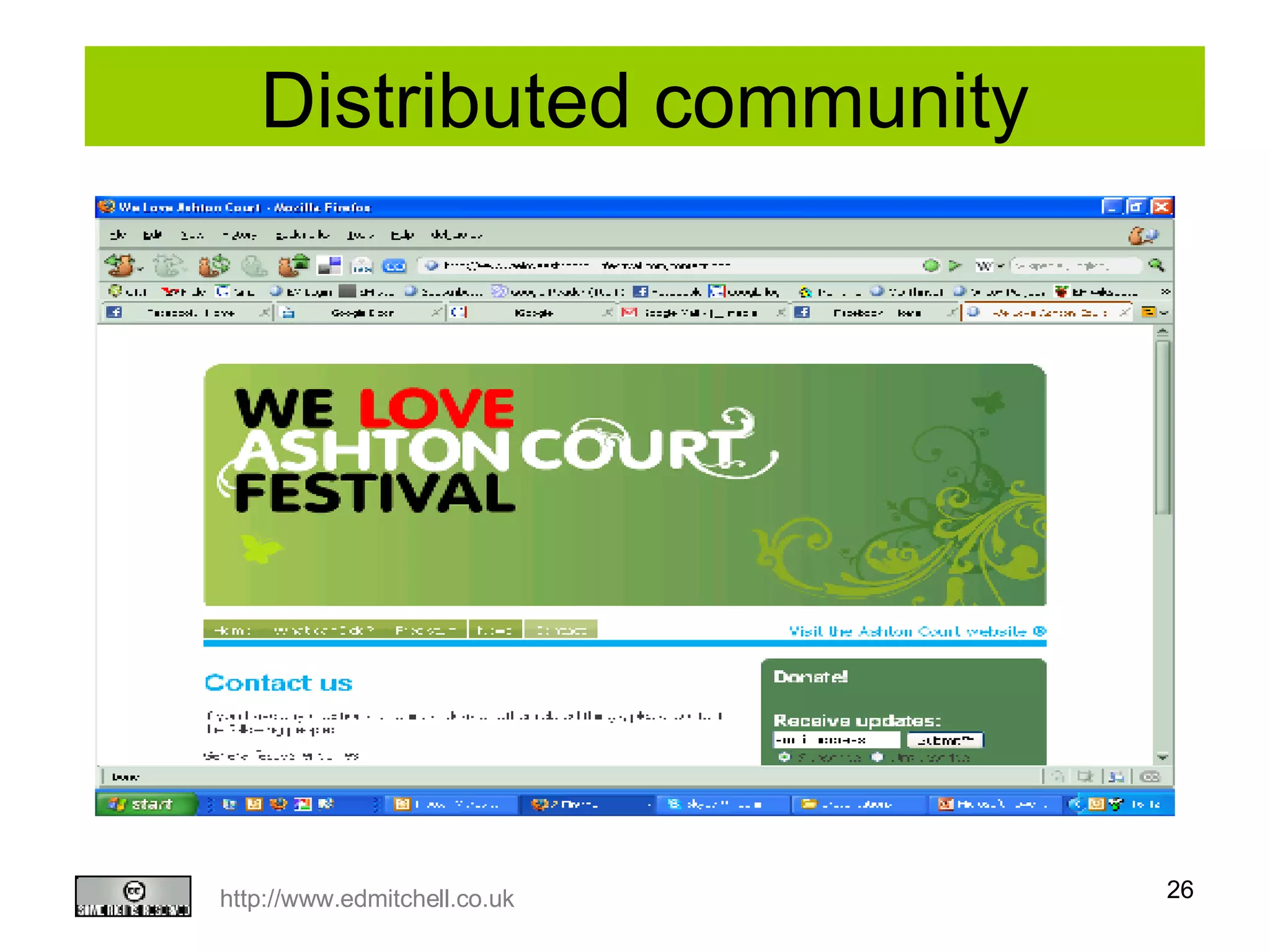Click the Contact navigation item
Viewport: 1270px width, 952px height.
point(561,630)
